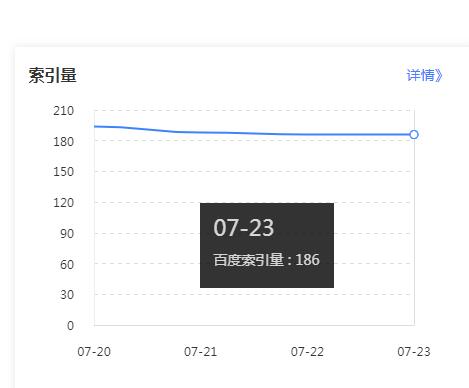Click the 210 y-axis value
This screenshot has width=469, height=388.
(x=63, y=111)
